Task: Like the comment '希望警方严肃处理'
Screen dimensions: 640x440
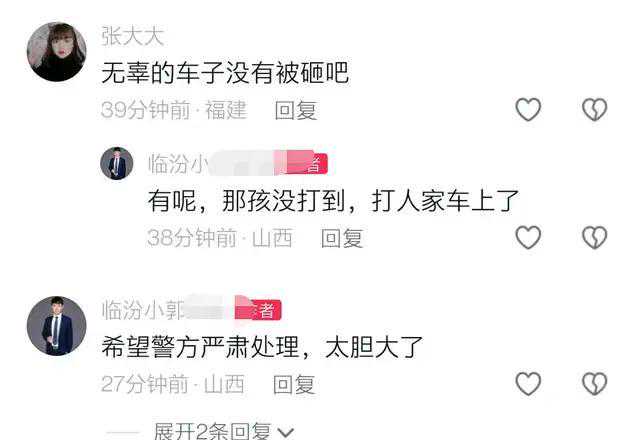Action: click(528, 383)
